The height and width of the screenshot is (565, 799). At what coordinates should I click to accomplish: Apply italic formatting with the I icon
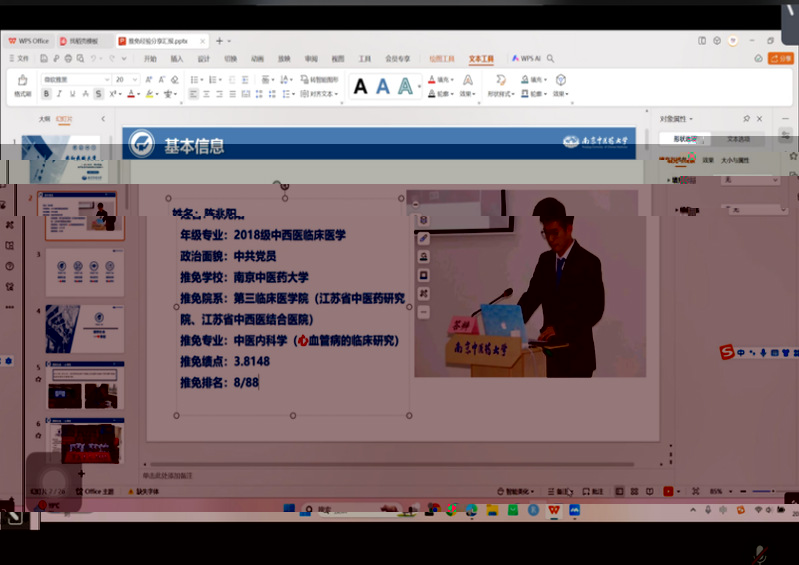tap(59, 94)
